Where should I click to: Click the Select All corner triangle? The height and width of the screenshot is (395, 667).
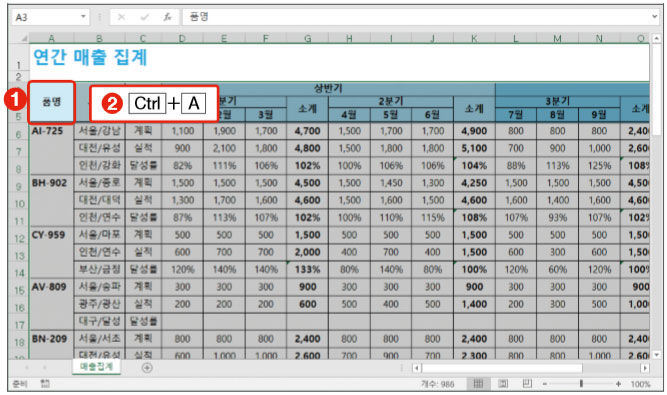click(x=23, y=39)
